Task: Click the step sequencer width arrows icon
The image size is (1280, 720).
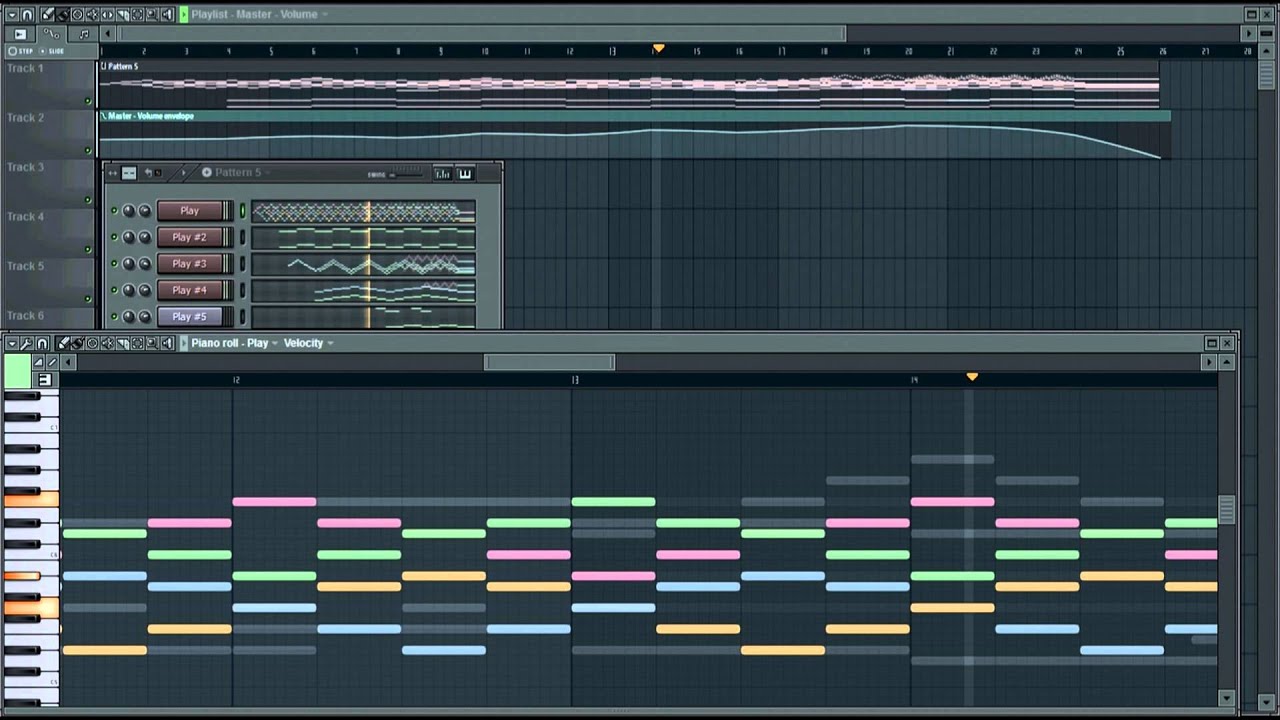Action: tap(112, 173)
